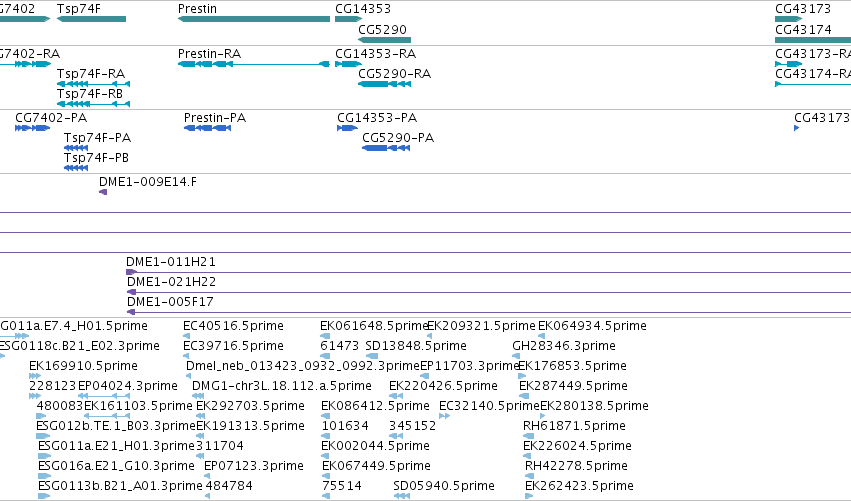Select the EK067449.5prime label
Viewport: 851px width, 501px height.
(376, 466)
